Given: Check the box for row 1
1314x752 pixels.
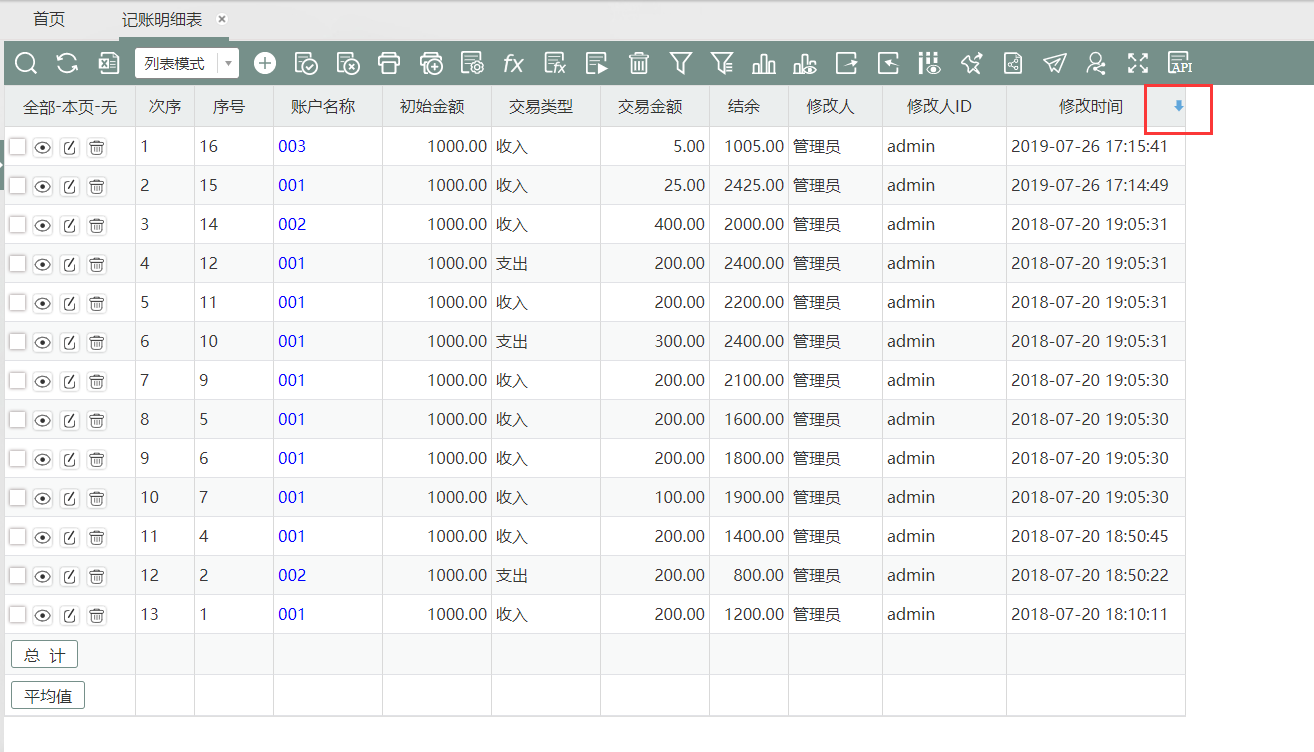Looking at the screenshot, I should click(18, 146).
